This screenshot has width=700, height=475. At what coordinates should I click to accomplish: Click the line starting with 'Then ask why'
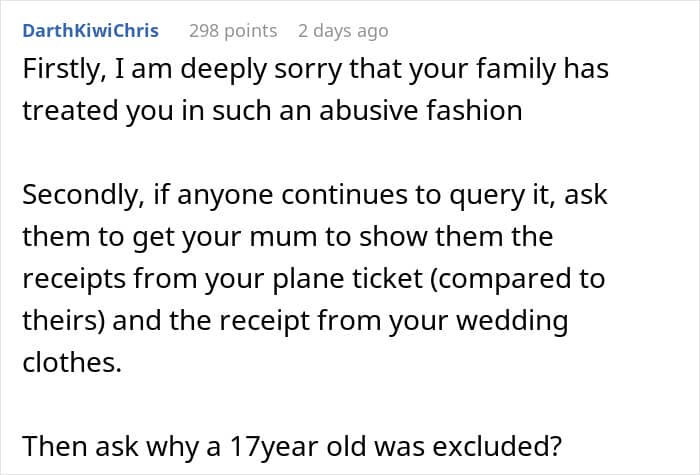coord(292,446)
